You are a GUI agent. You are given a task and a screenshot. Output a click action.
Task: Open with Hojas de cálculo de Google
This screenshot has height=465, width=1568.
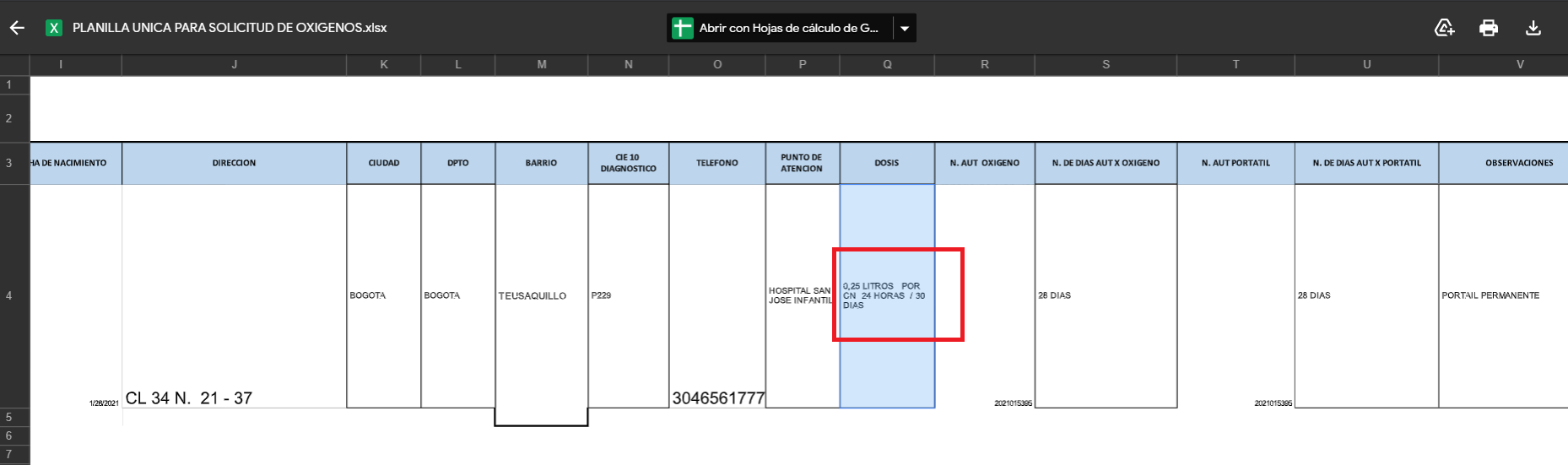[780, 28]
